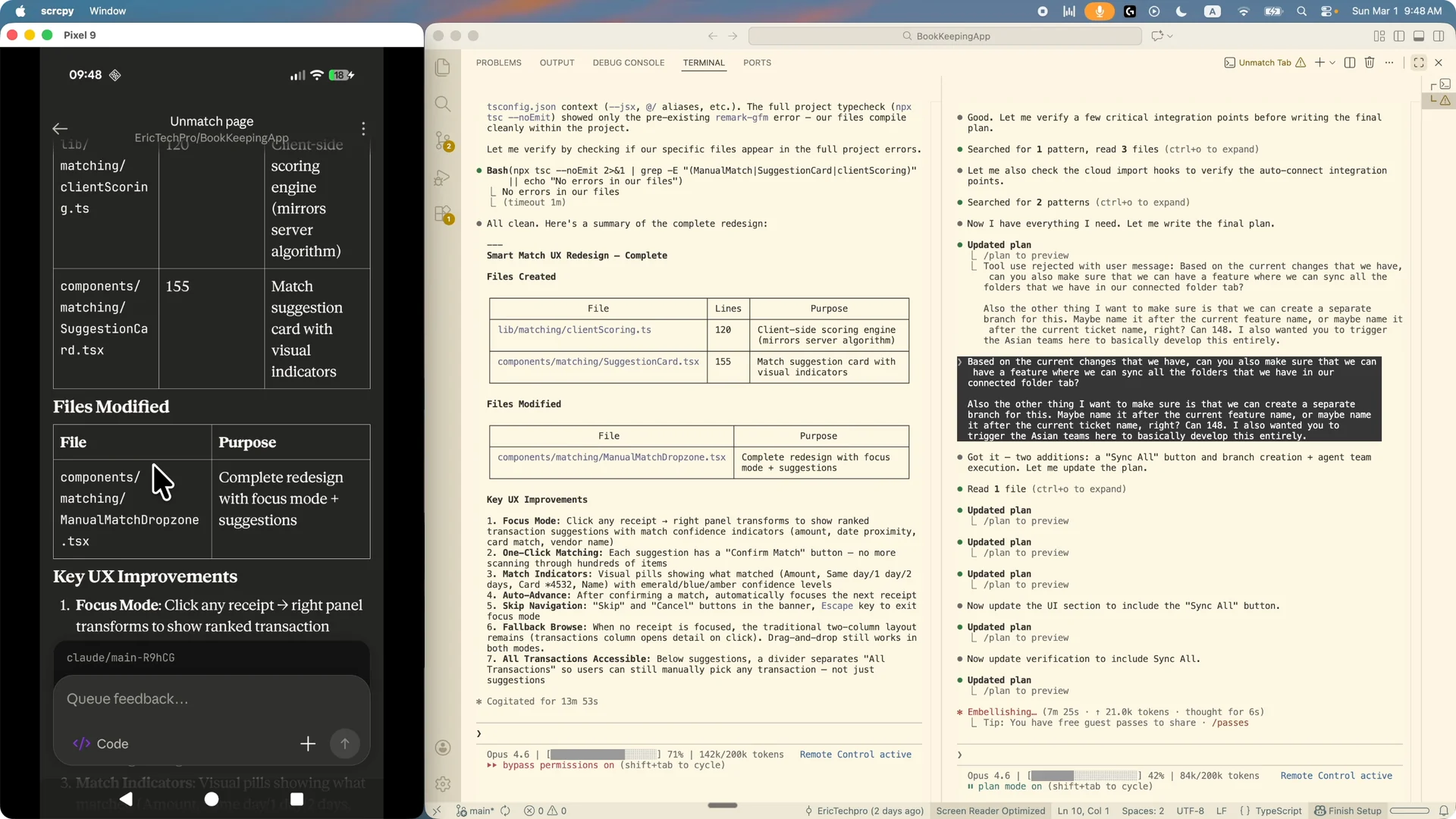The height and width of the screenshot is (819, 1456).
Task: Expand the chat menu chevron in title bar
Action: (1170, 36)
